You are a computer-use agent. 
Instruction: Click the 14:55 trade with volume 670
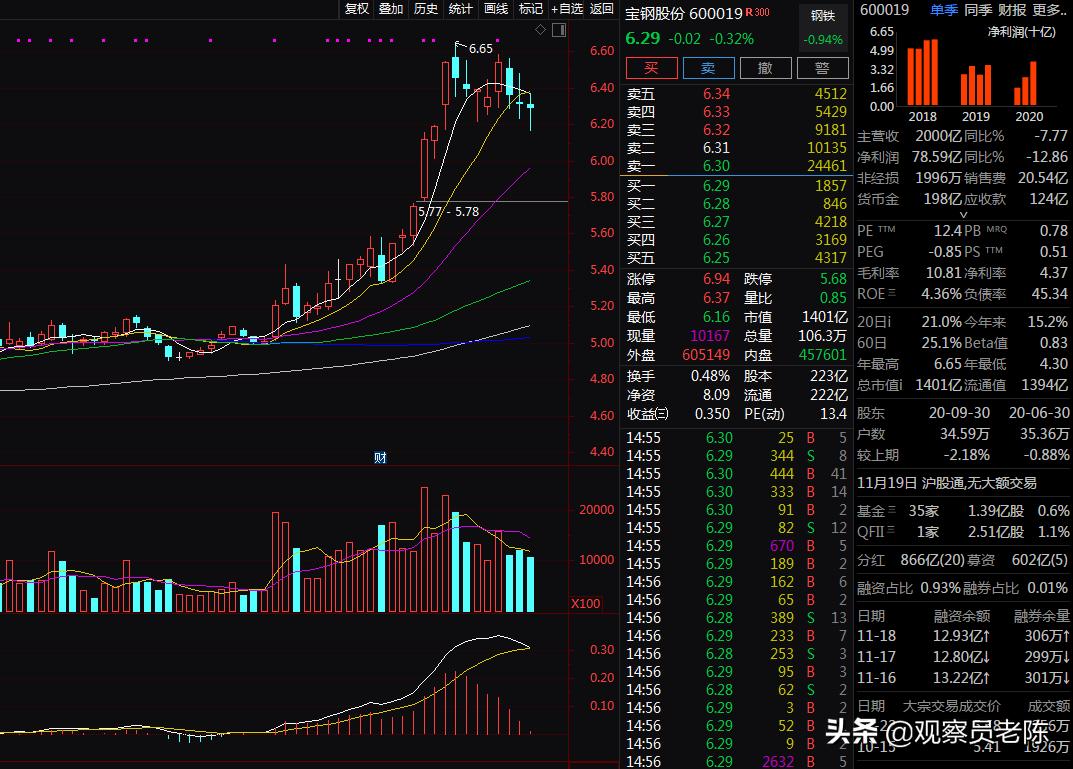(x=737, y=546)
